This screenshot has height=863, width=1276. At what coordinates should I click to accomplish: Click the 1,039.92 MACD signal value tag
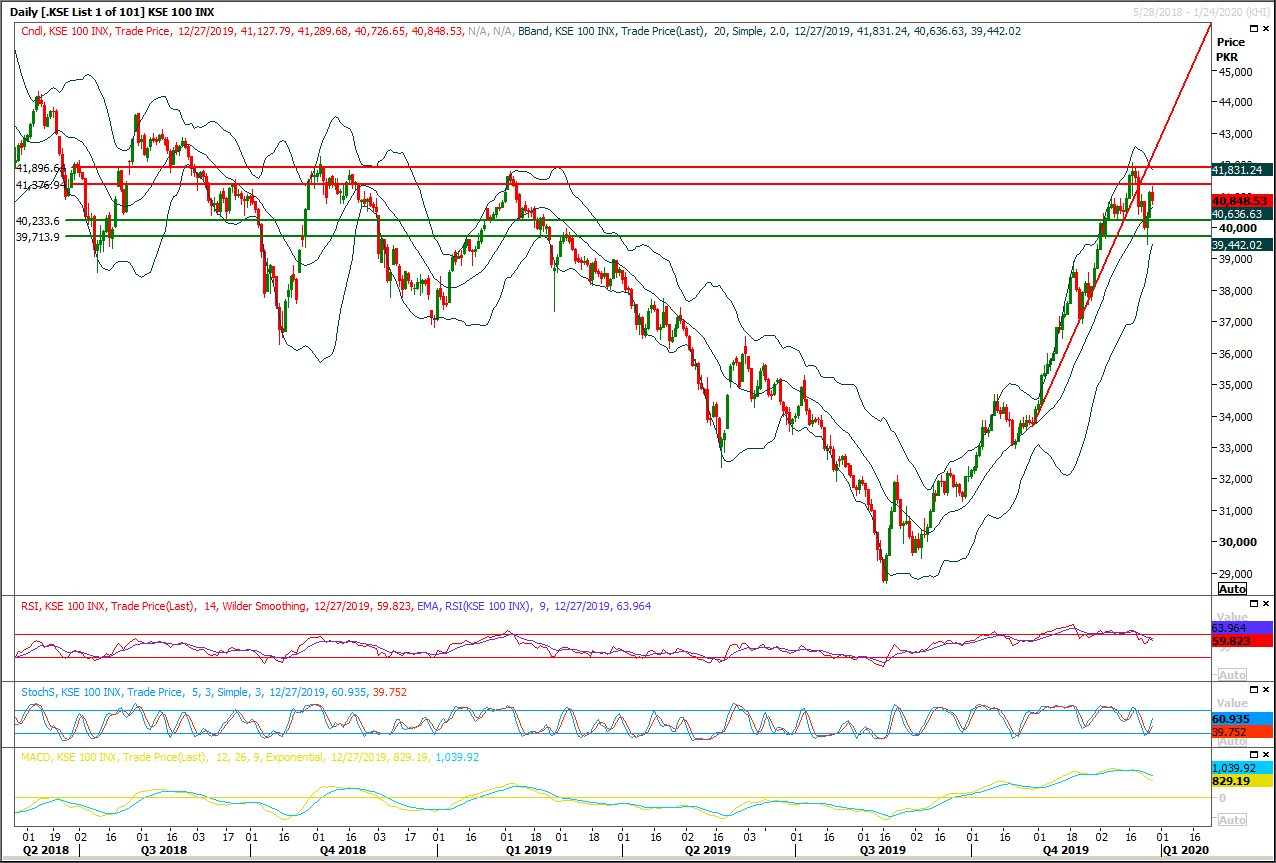(x=1241, y=768)
